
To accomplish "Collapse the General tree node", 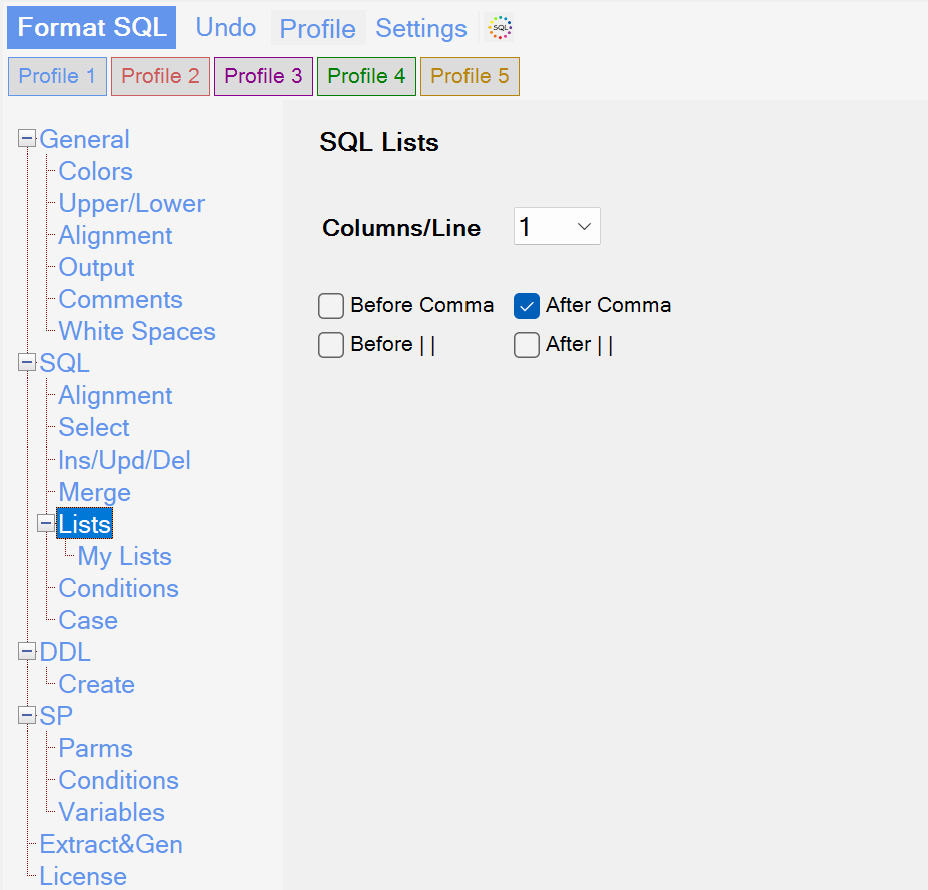I will point(27,138).
